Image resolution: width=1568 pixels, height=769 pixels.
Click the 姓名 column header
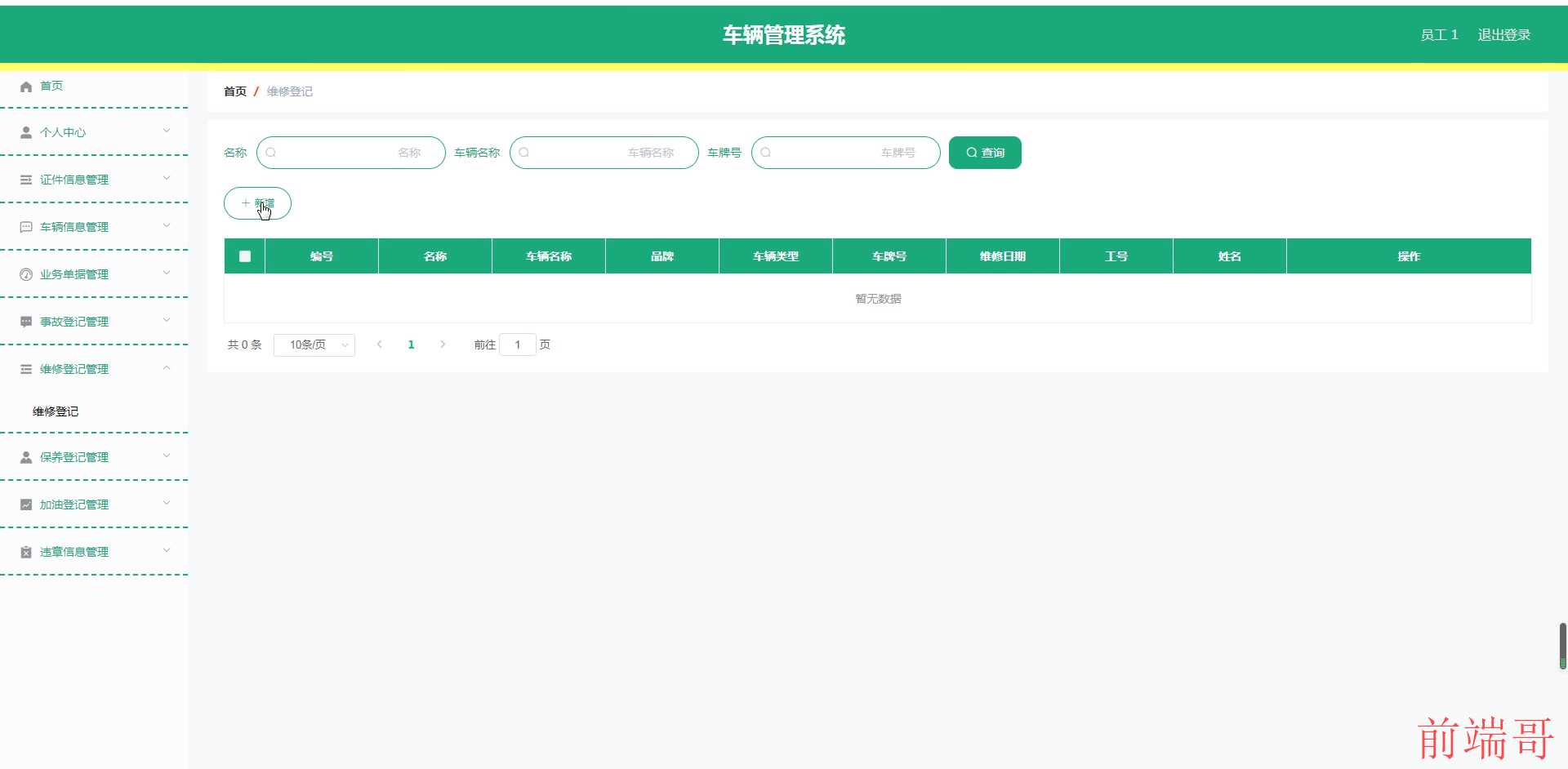pyautogui.click(x=1230, y=256)
